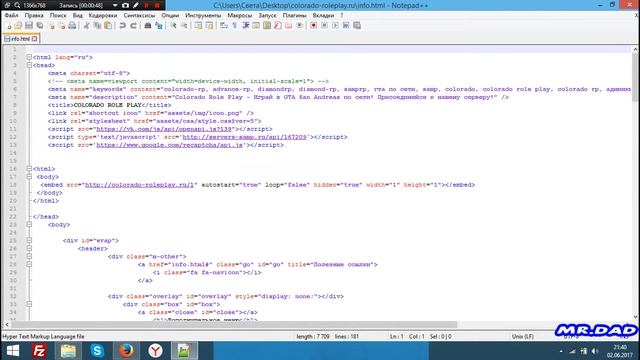
Task: Click the Playback macro icon
Action: pyautogui.click(x=335, y=26)
